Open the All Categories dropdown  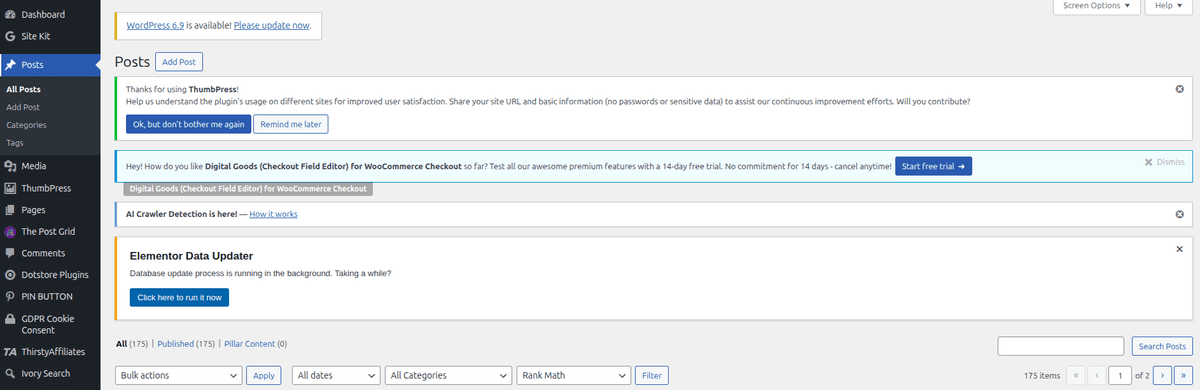pyautogui.click(x=448, y=376)
